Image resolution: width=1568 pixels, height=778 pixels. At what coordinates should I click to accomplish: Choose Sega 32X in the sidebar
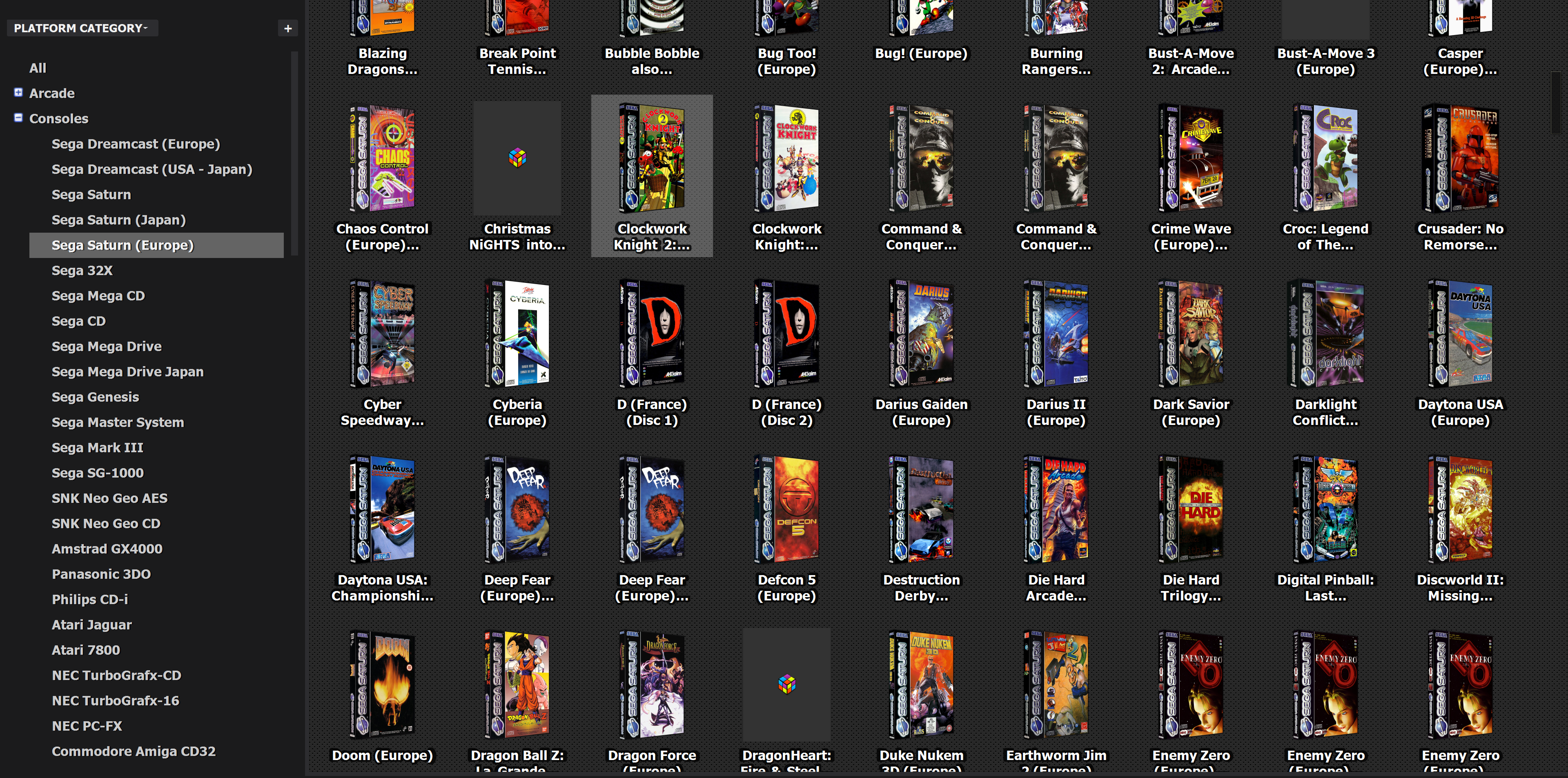82,271
